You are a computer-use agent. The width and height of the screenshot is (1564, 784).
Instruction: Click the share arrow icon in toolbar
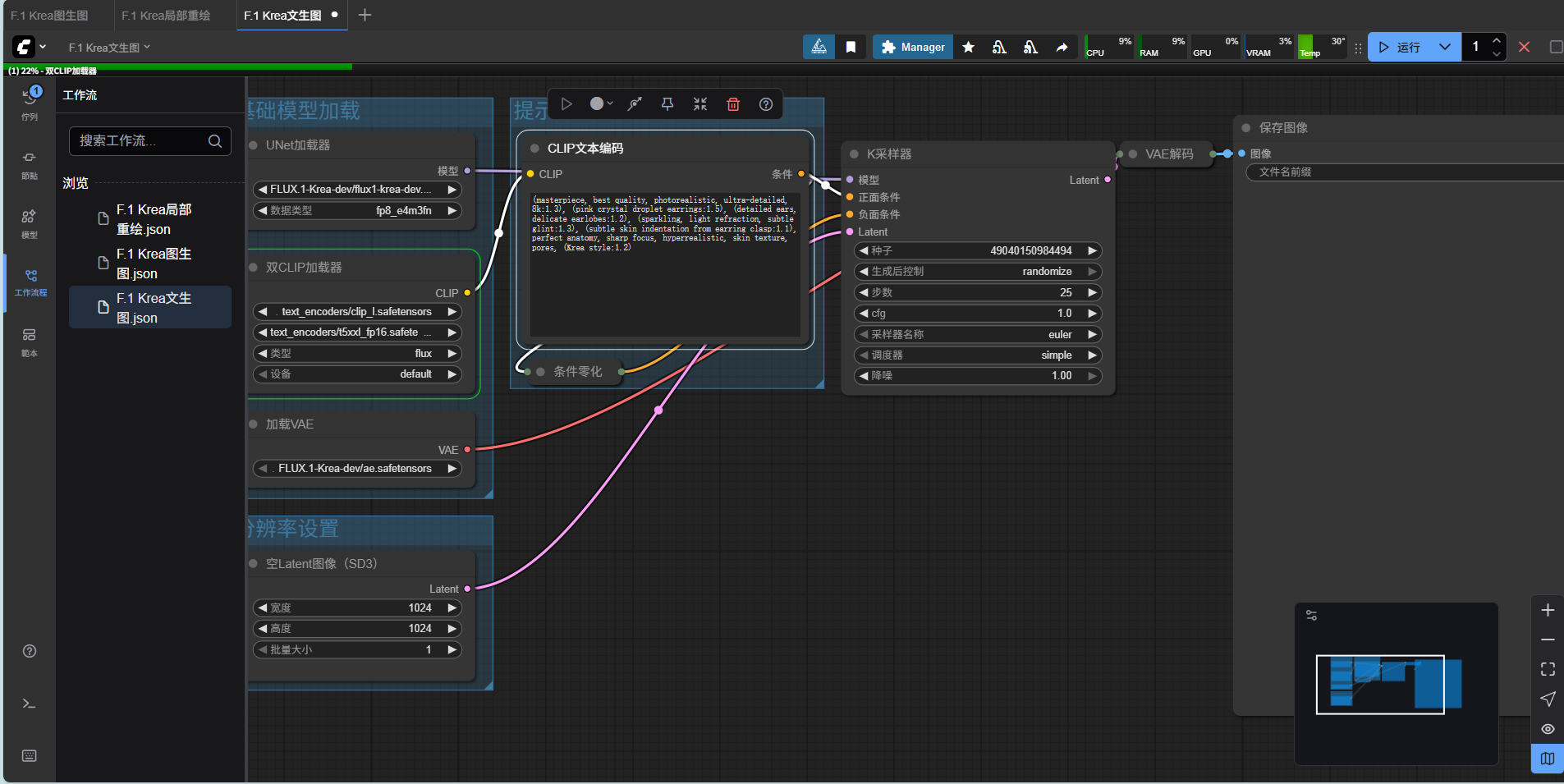(x=1062, y=47)
